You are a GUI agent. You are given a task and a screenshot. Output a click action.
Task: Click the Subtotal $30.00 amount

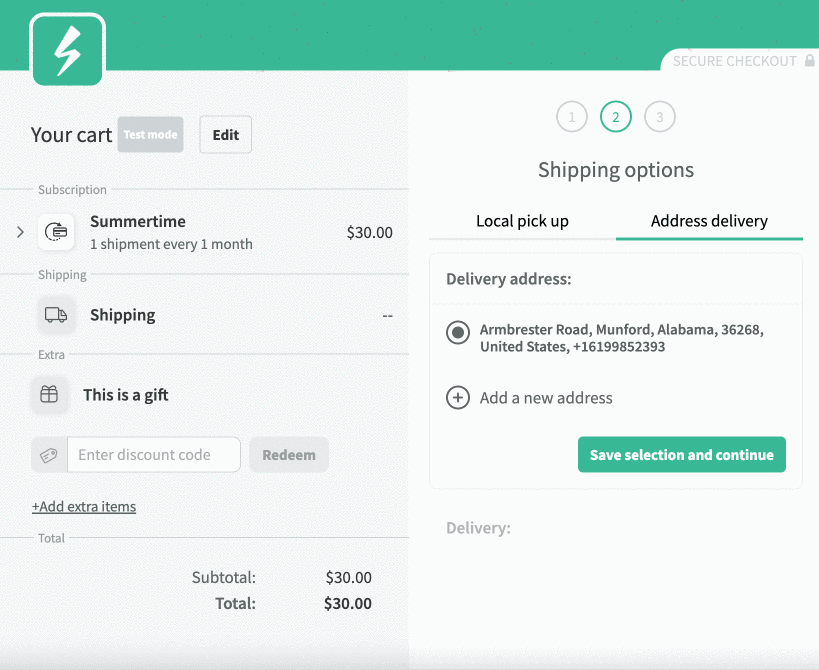click(349, 578)
